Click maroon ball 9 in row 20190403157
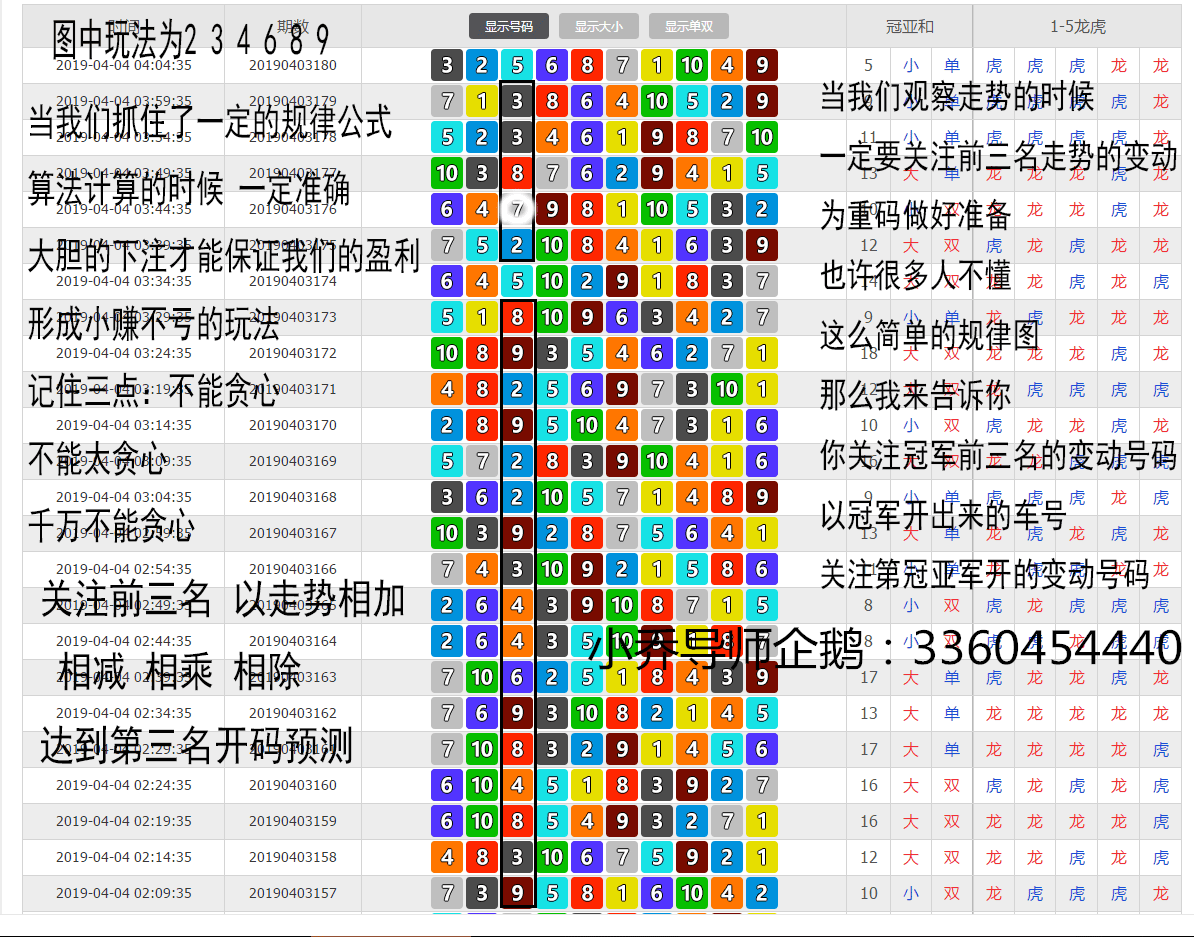Viewport: 1194px width, 937px height. (517, 893)
